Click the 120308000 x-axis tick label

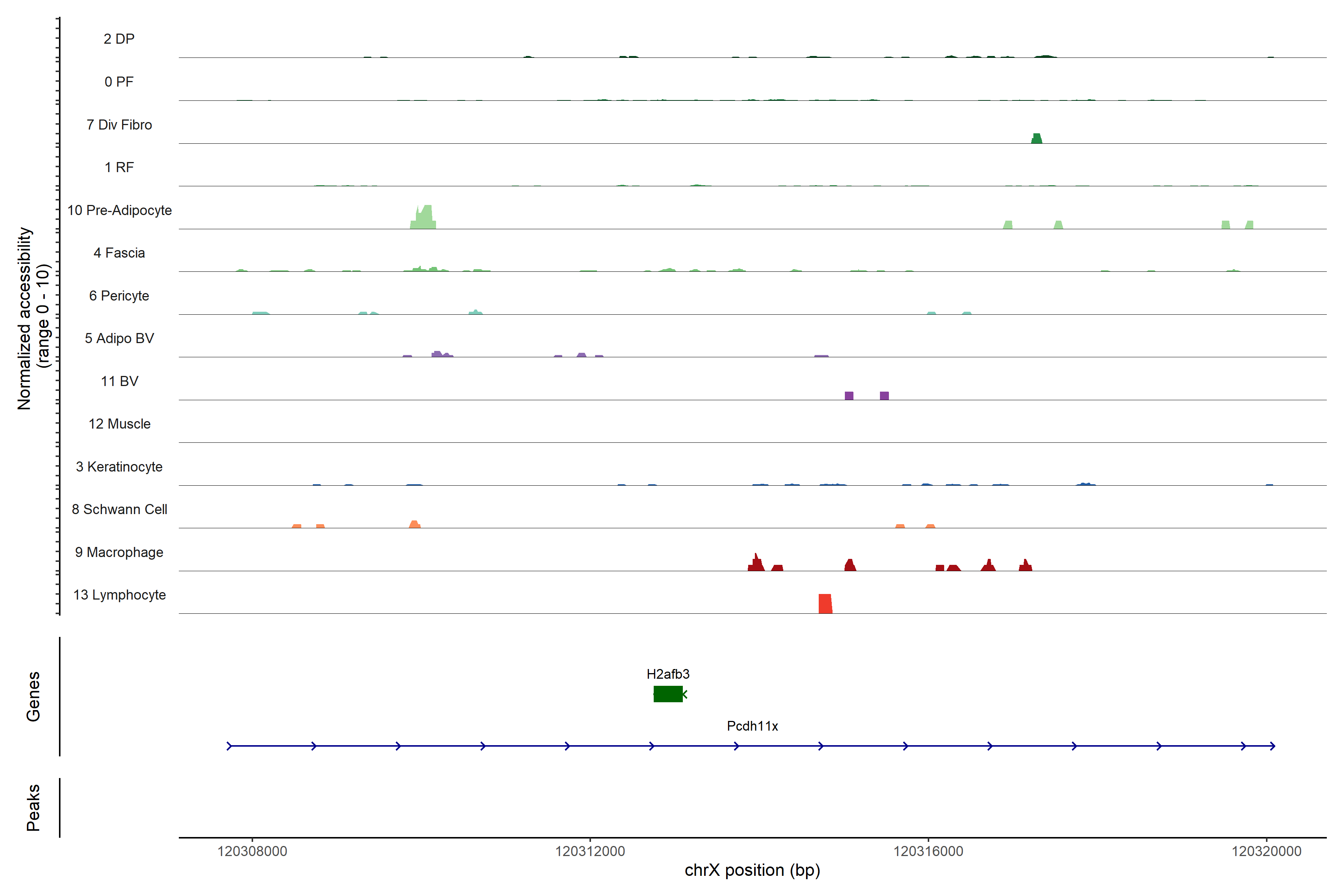(x=252, y=851)
